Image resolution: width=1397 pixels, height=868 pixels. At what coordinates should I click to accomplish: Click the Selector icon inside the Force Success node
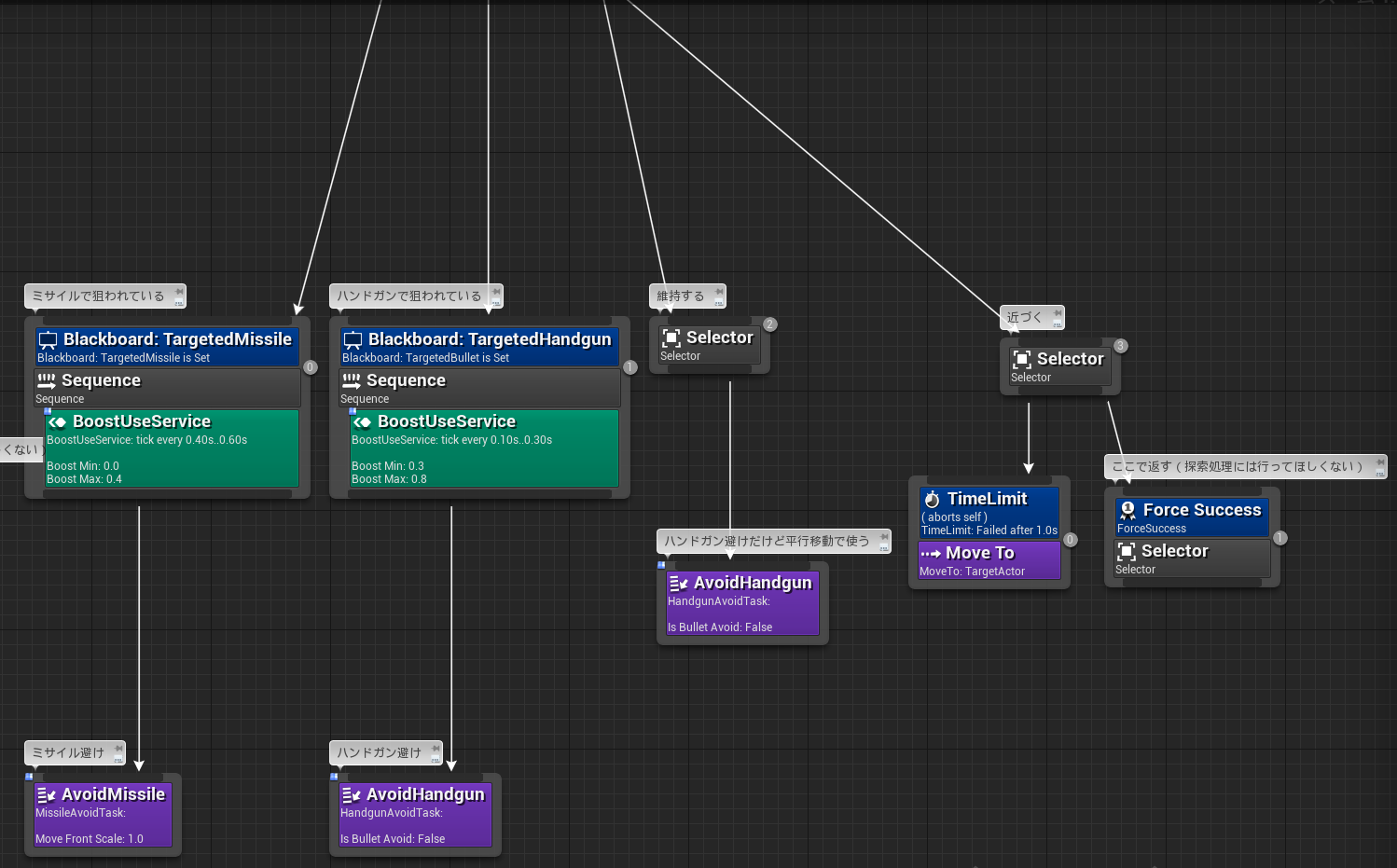pyautogui.click(x=1126, y=550)
